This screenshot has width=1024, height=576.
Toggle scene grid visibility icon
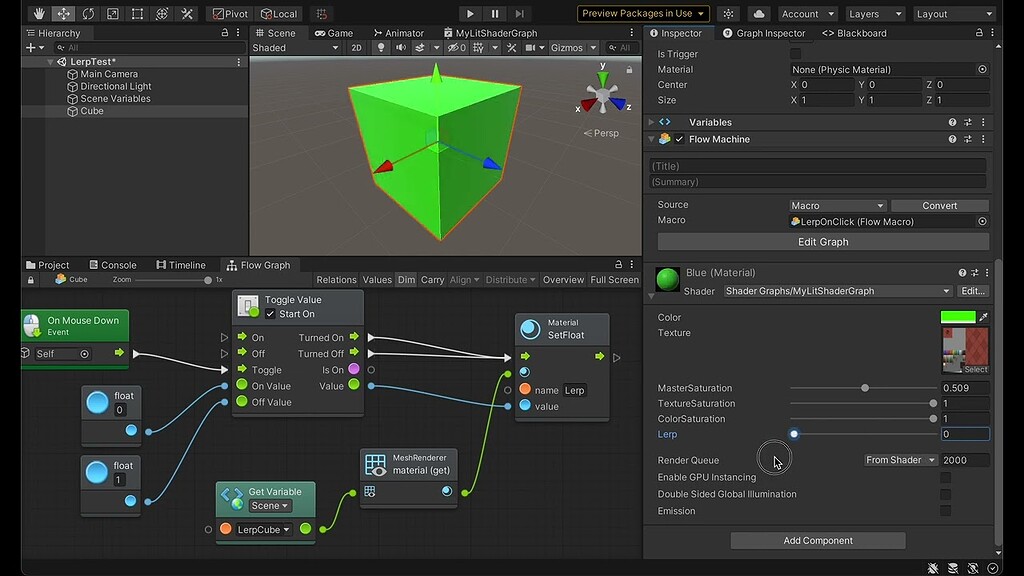click(479, 48)
